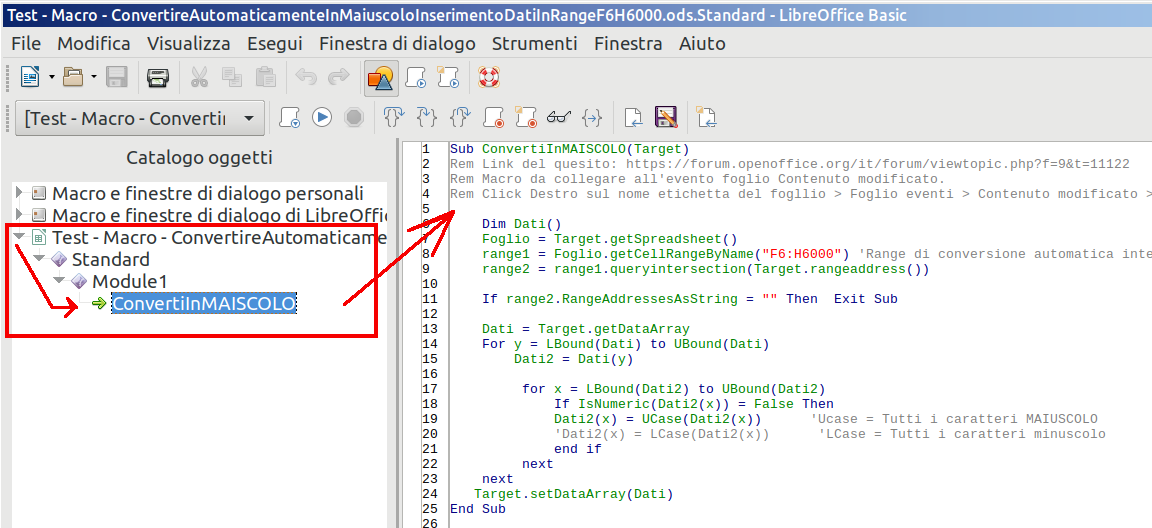Open the Select Macro scroll icon

tap(417, 77)
